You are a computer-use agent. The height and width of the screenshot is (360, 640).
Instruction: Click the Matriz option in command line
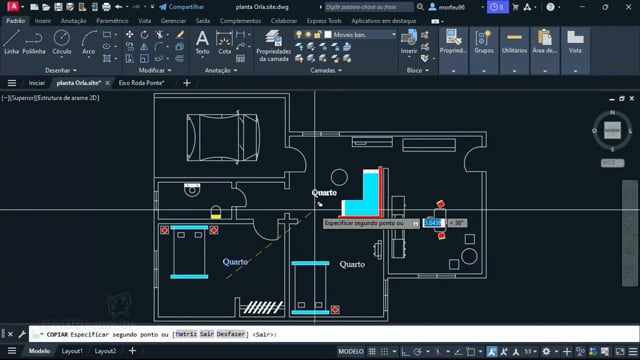point(186,334)
